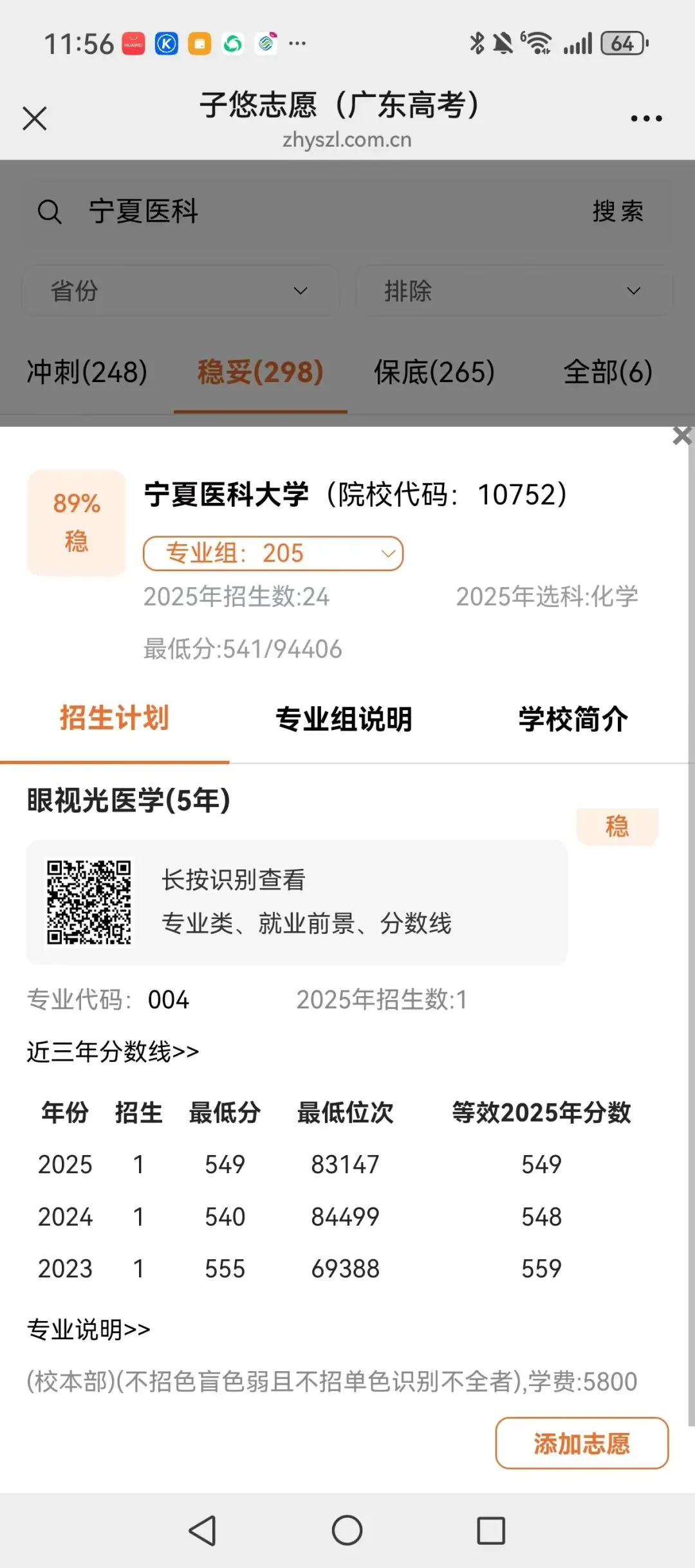This screenshot has height=1568, width=695.
Task: Close the webview with the X icon
Action: pos(35,118)
